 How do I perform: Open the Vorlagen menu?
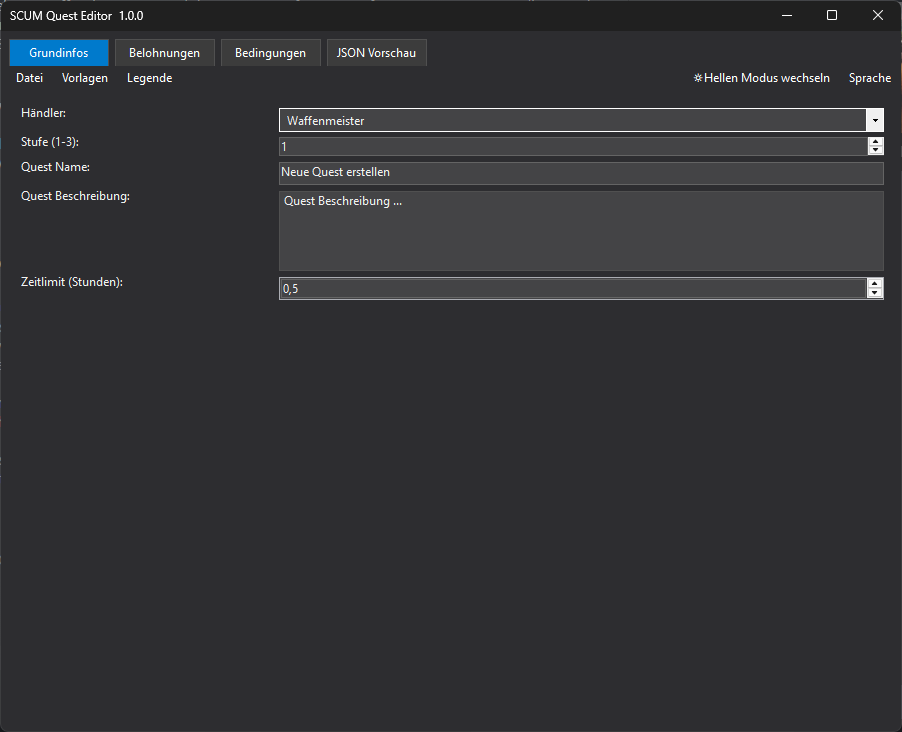pyautogui.click(x=84, y=78)
